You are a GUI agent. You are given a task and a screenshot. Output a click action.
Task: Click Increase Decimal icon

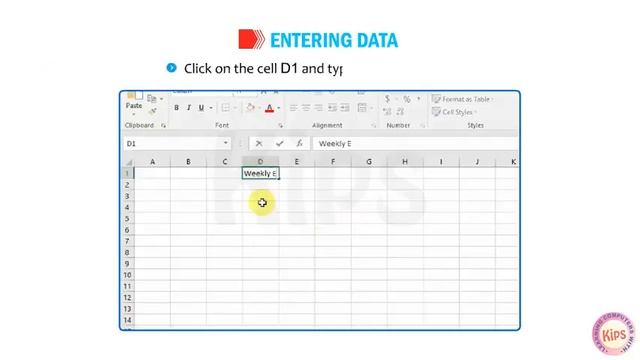pos(387,111)
